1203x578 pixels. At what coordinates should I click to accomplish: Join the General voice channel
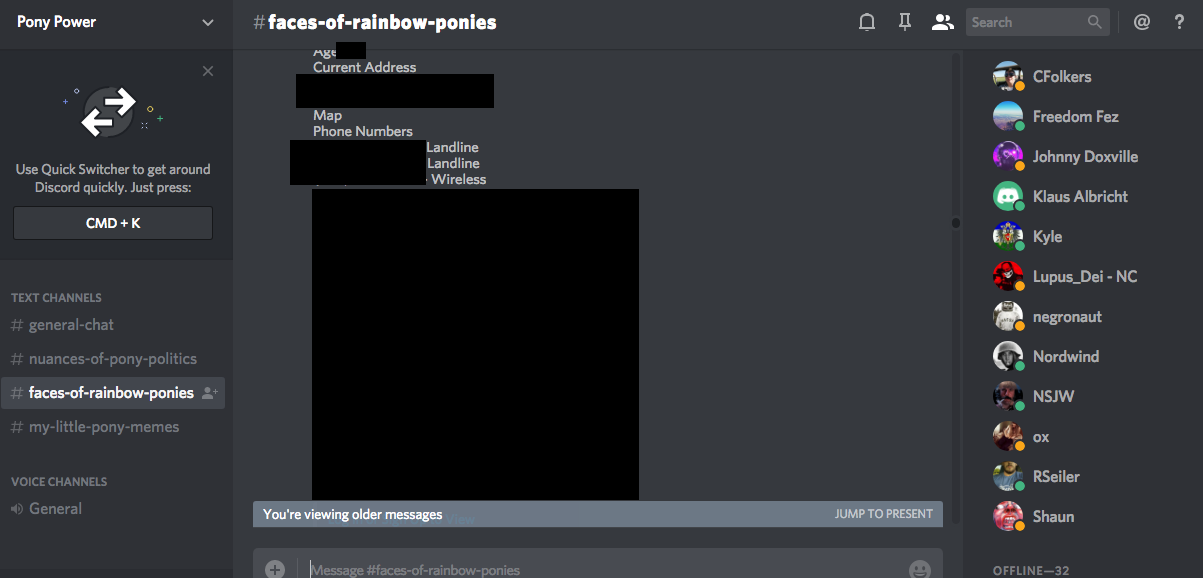coord(55,509)
